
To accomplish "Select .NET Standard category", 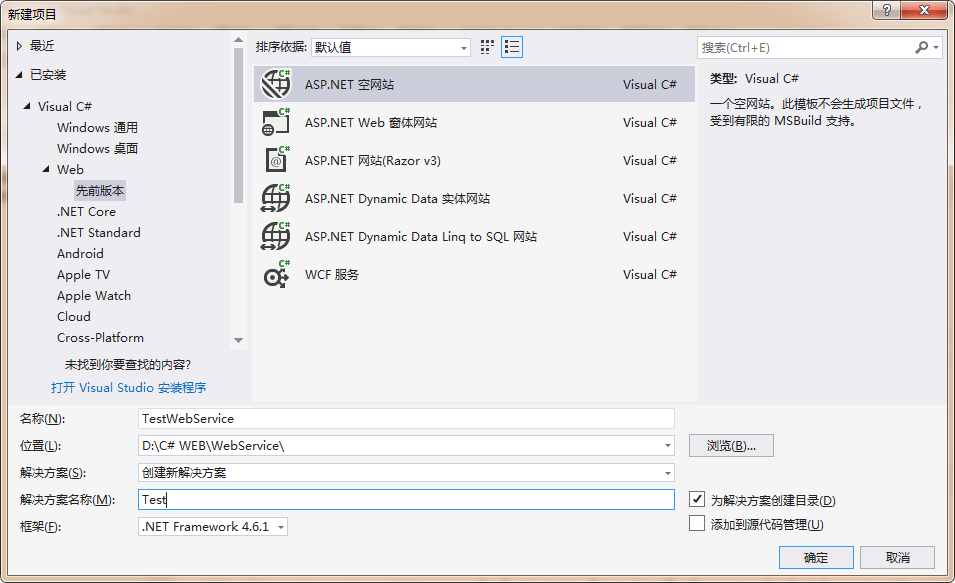I will tap(99, 232).
